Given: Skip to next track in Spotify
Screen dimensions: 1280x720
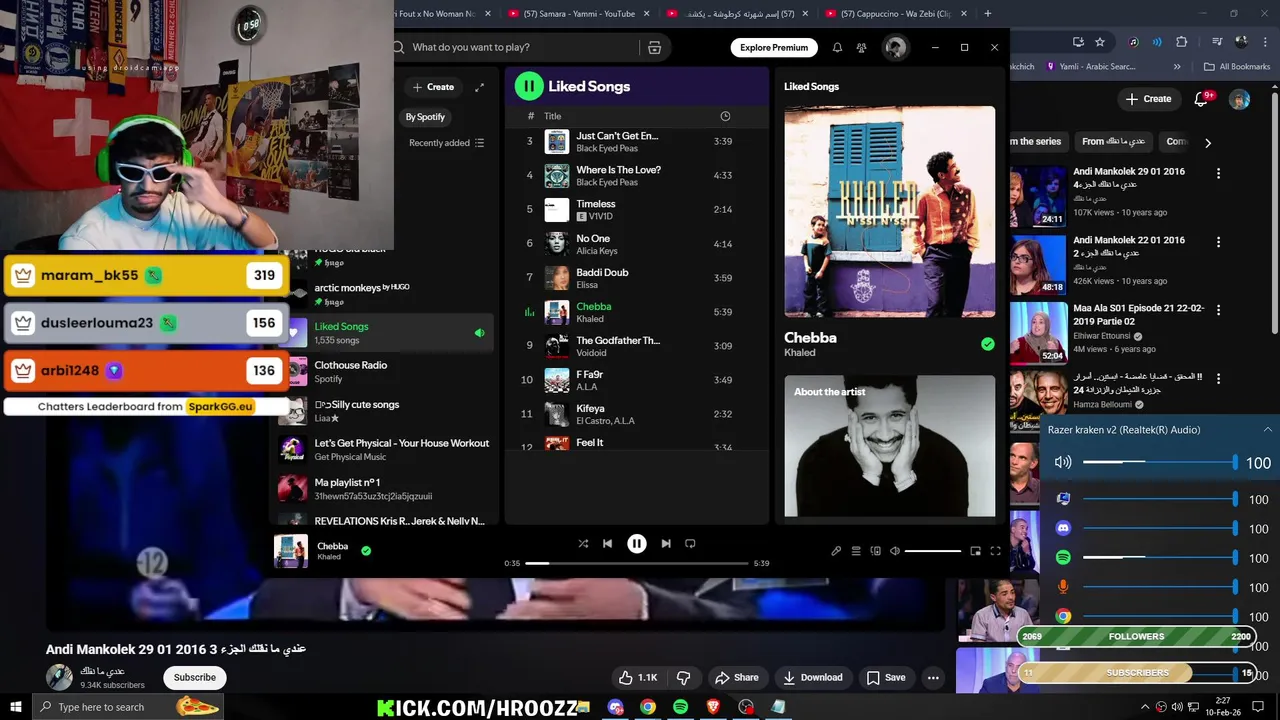Looking at the screenshot, I should pyautogui.click(x=666, y=544).
